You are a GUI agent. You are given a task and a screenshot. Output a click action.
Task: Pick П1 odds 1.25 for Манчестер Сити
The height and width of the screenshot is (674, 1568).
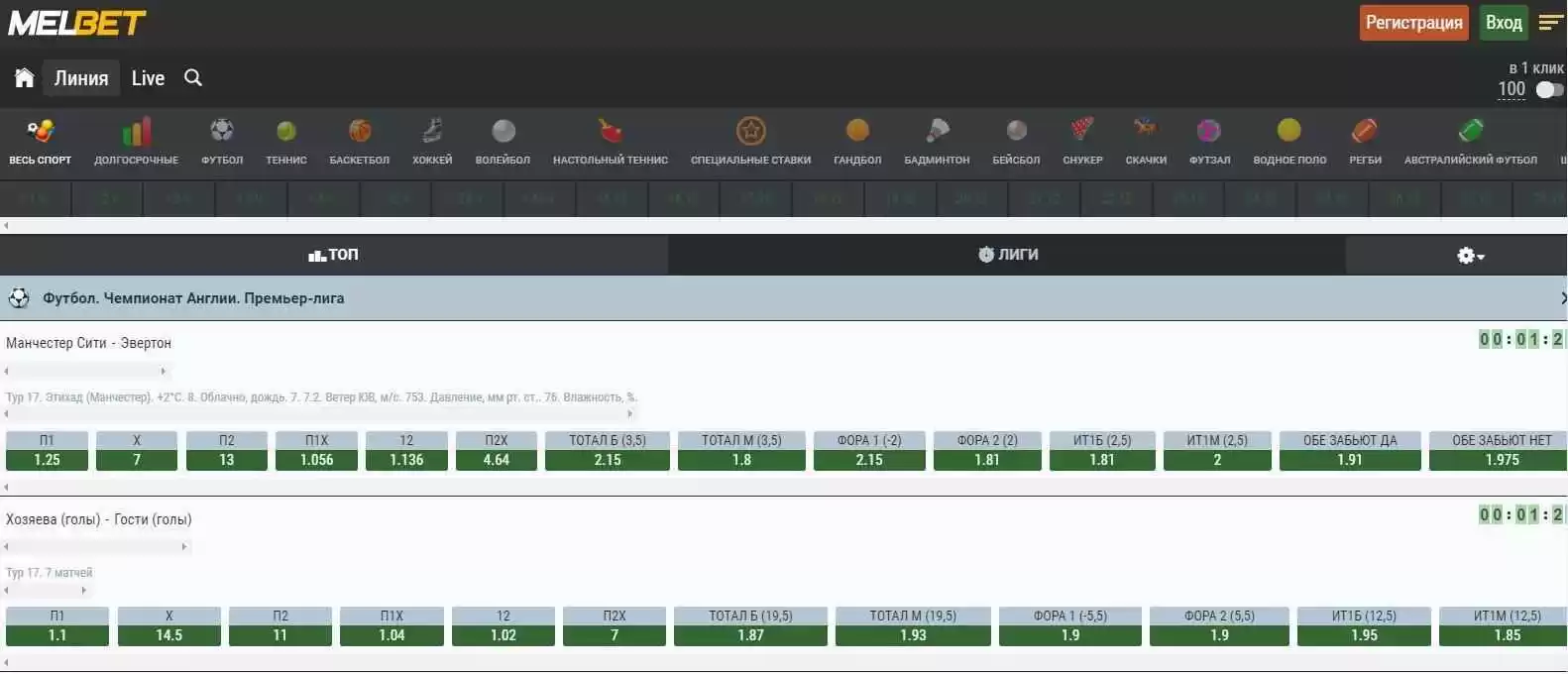[x=47, y=460]
